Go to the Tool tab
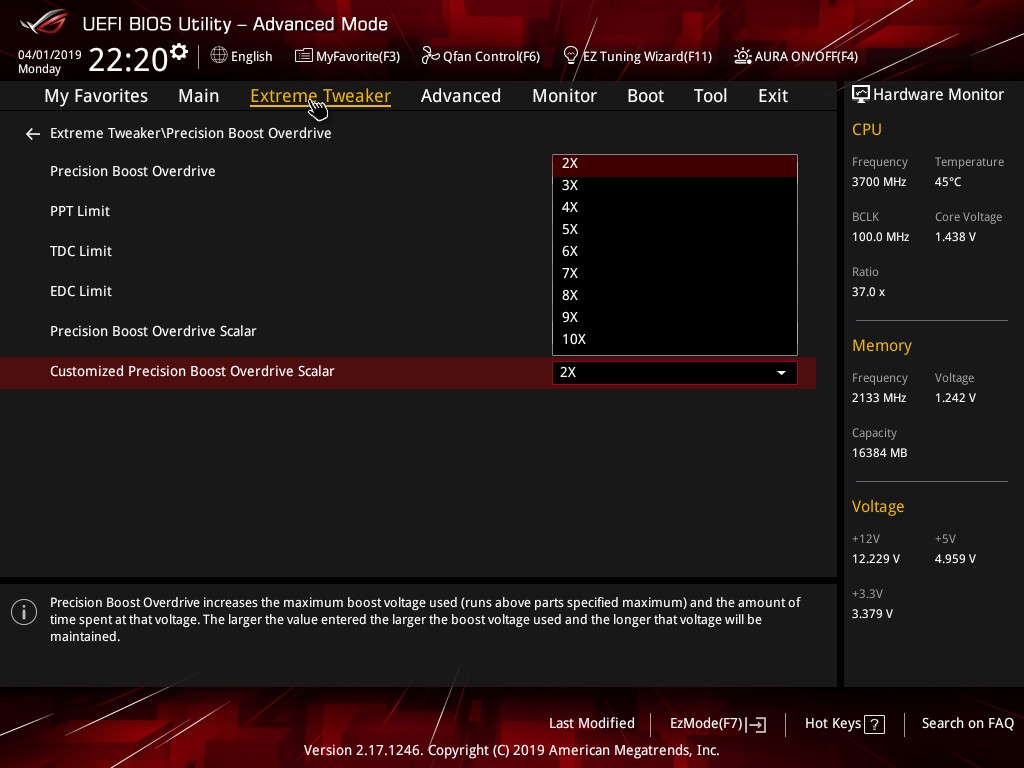 (711, 96)
